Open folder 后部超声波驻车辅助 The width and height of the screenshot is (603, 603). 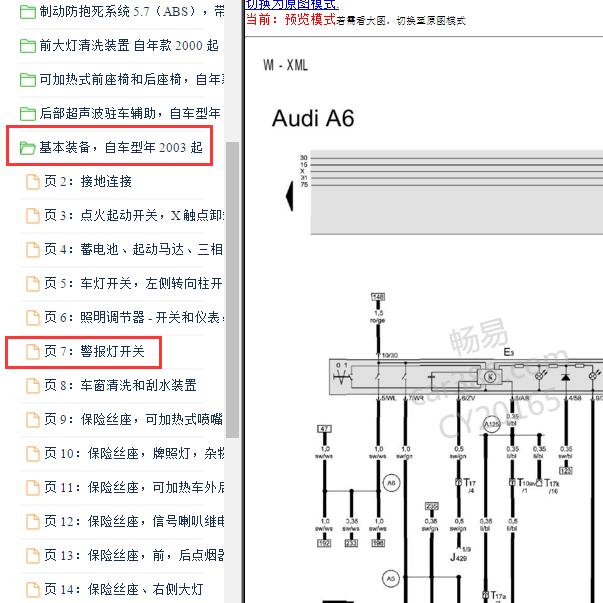coord(120,113)
